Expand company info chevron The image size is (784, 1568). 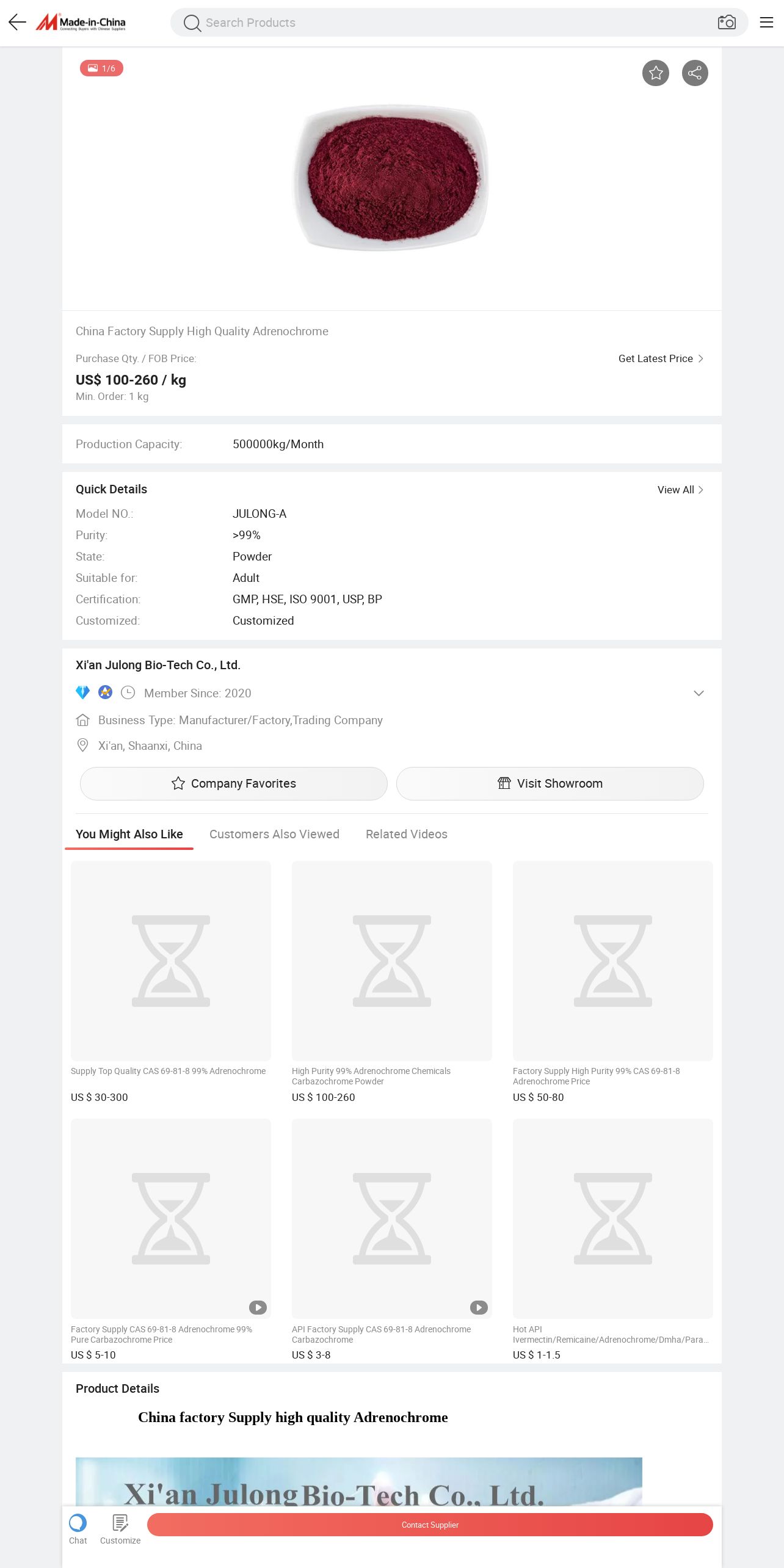click(699, 693)
